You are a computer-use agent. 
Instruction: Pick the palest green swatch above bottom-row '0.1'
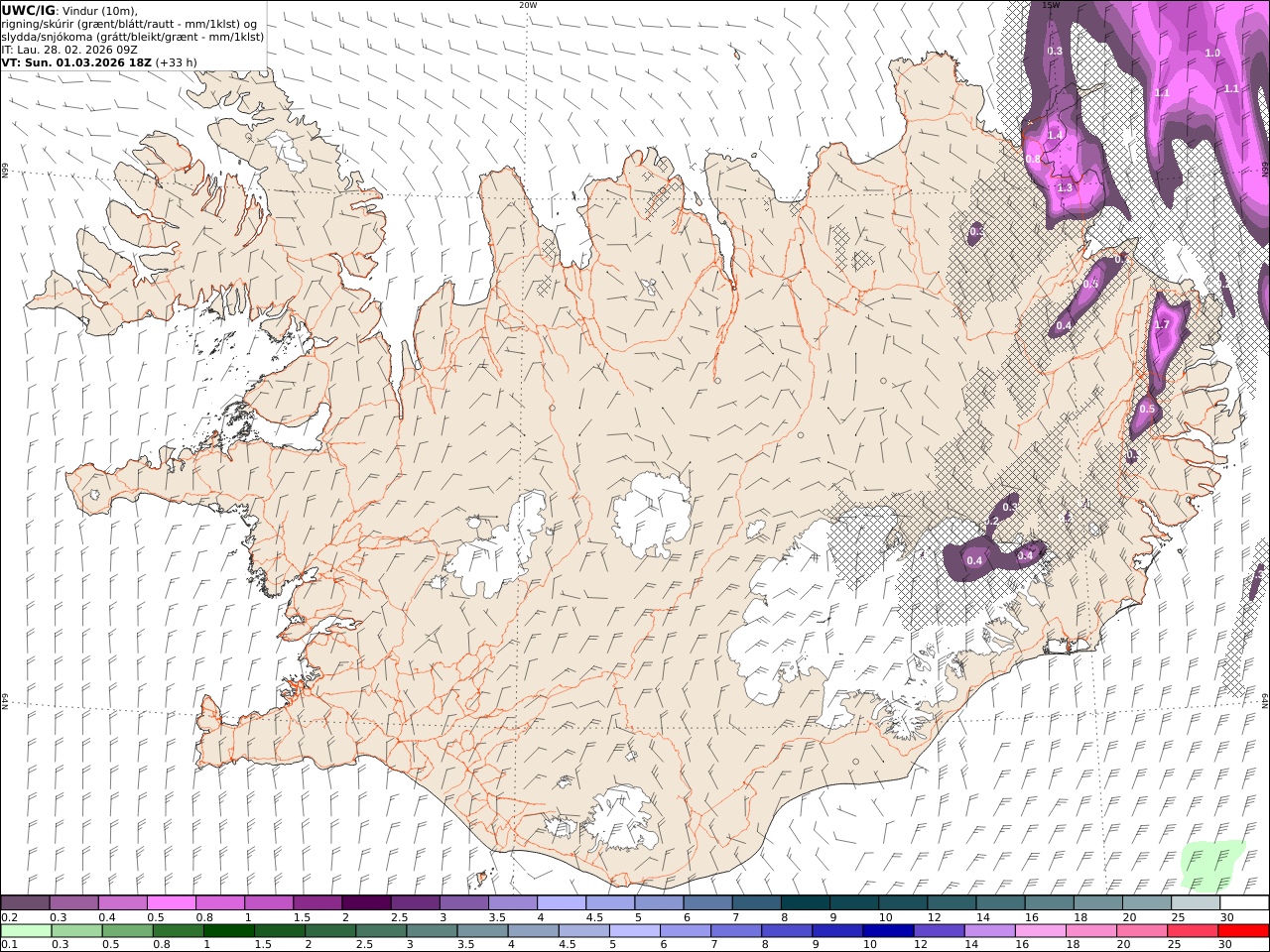[26, 930]
